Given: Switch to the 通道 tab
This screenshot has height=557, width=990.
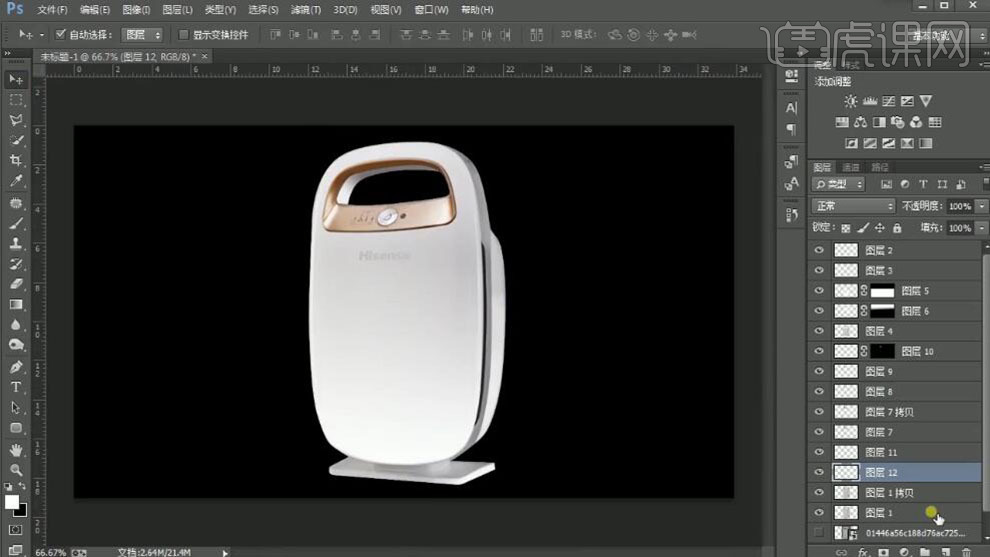Looking at the screenshot, I should click(850, 167).
